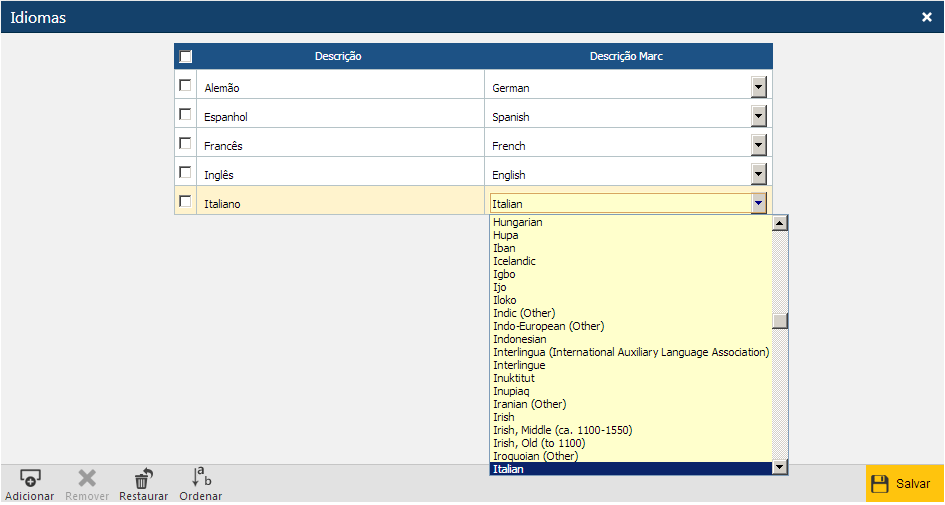
Task: Toggle the select-all checkbox in table header
Action: tap(186, 57)
